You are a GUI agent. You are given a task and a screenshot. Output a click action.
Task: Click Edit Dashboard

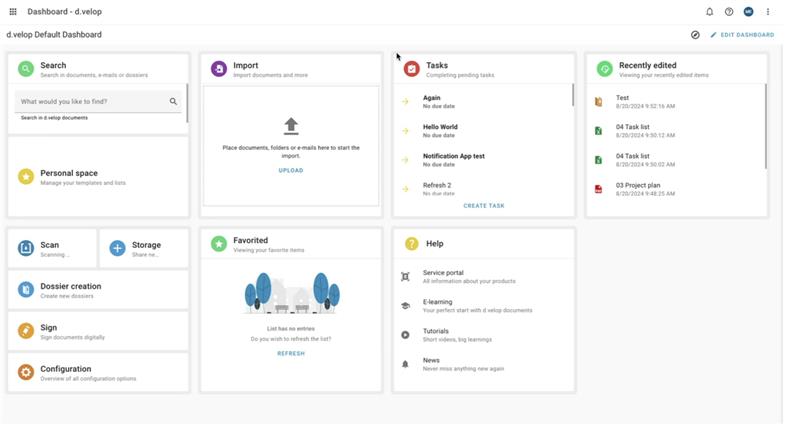[x=742, y=35]
